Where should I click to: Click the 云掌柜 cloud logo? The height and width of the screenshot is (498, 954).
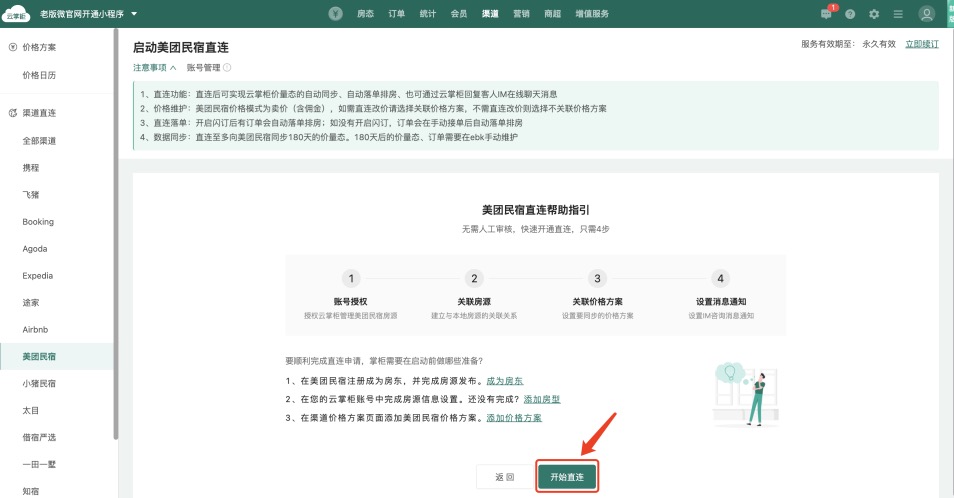[16, 14]
